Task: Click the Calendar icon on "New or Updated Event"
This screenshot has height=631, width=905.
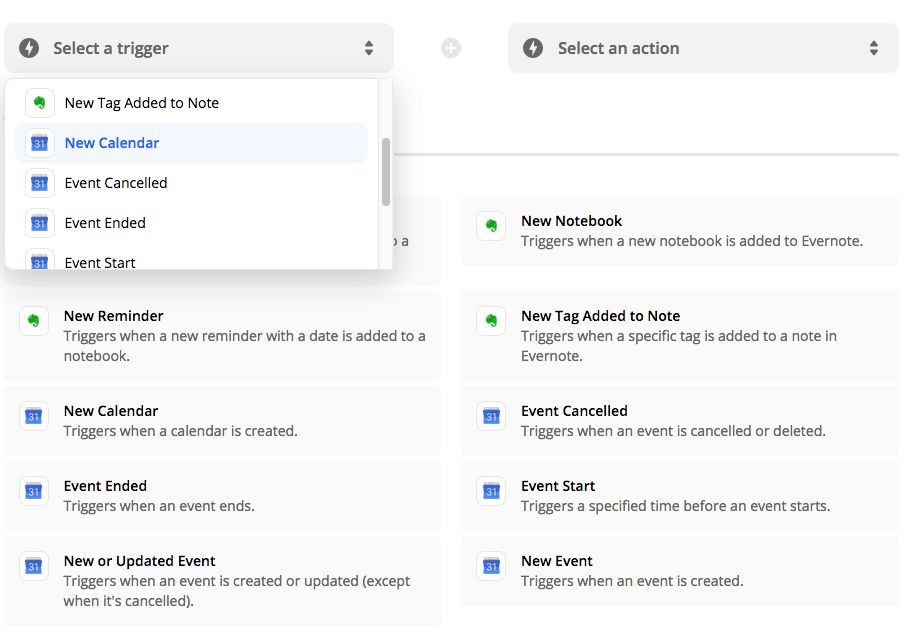Action: tap(33, 566)
